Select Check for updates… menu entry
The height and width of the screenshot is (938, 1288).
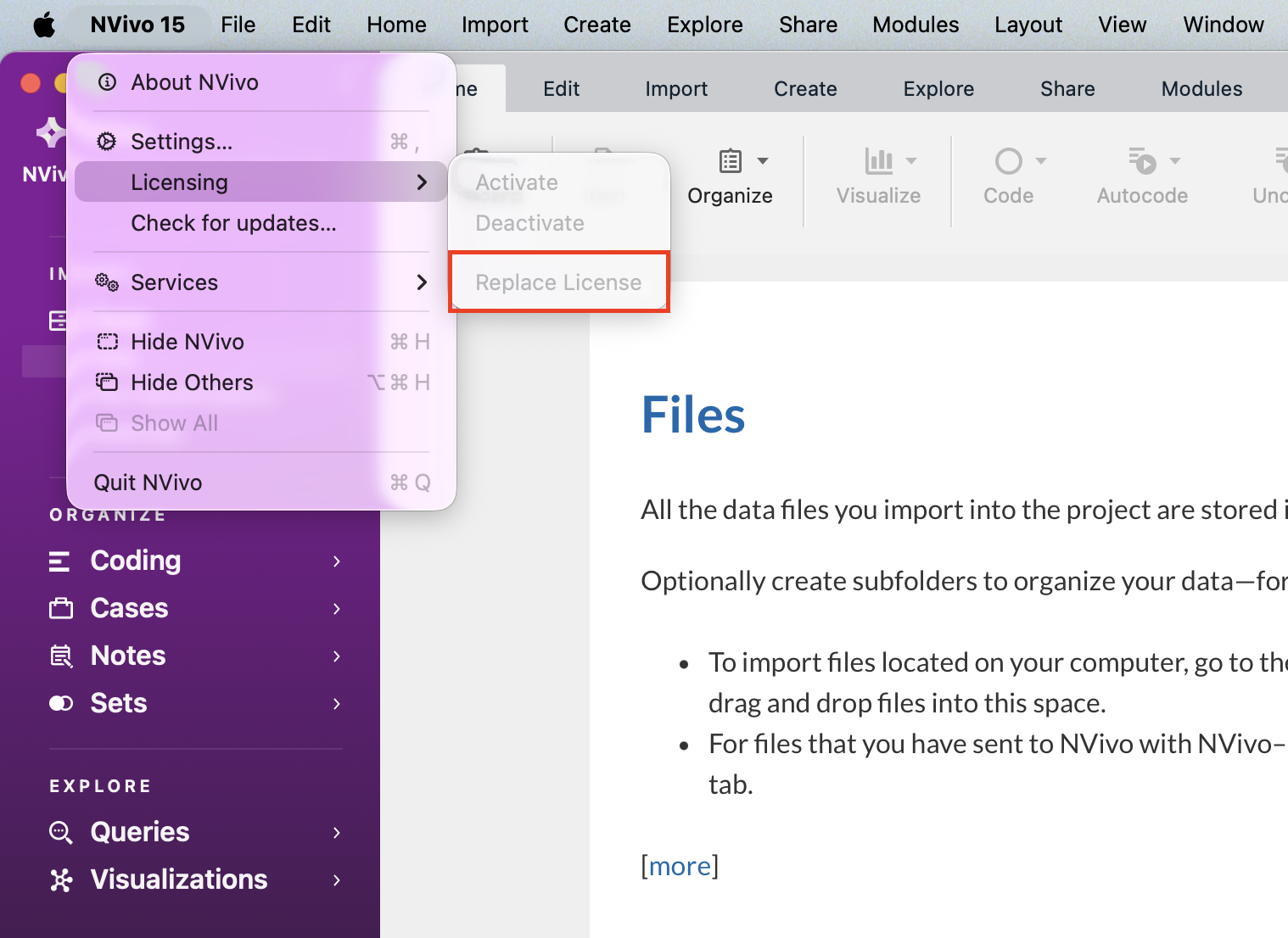(261, 223)
